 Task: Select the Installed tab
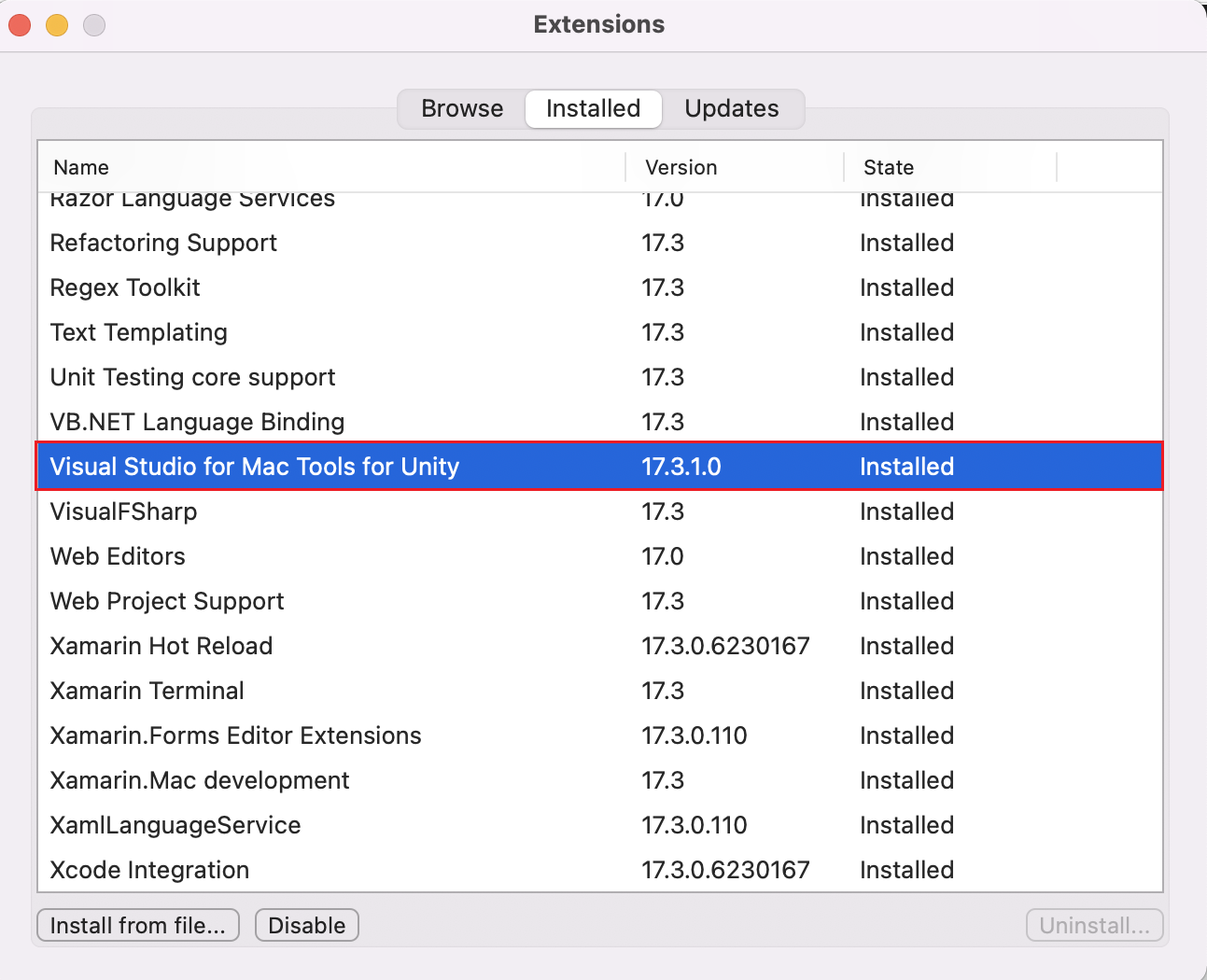(x=593, y=108)
